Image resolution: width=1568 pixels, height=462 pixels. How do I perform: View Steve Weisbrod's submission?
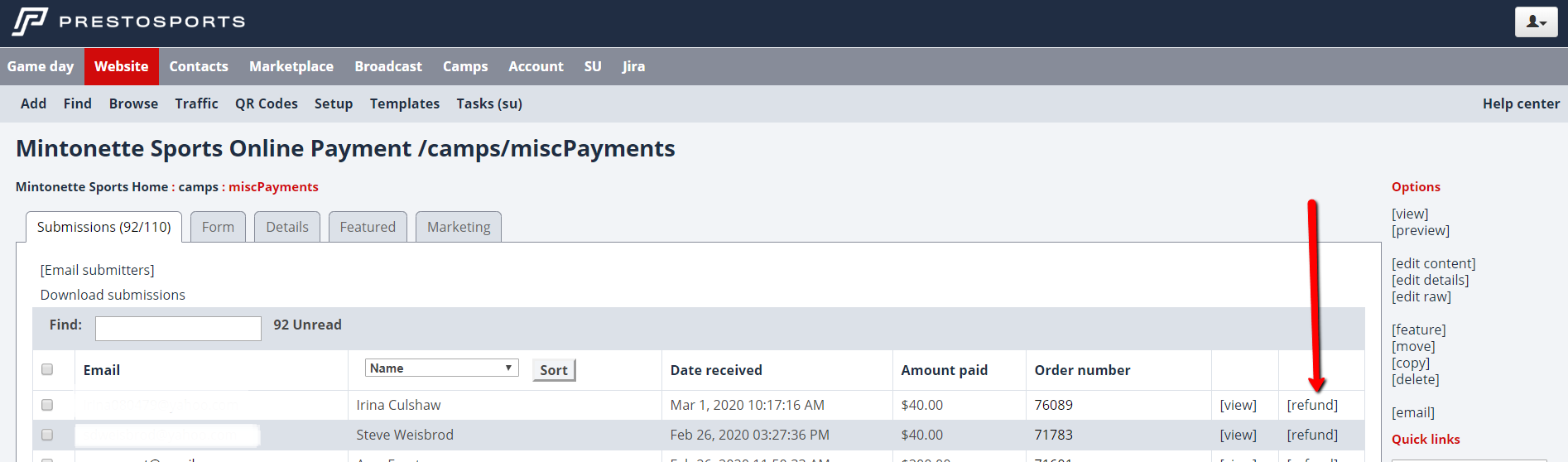click(x=1238, y=435)
